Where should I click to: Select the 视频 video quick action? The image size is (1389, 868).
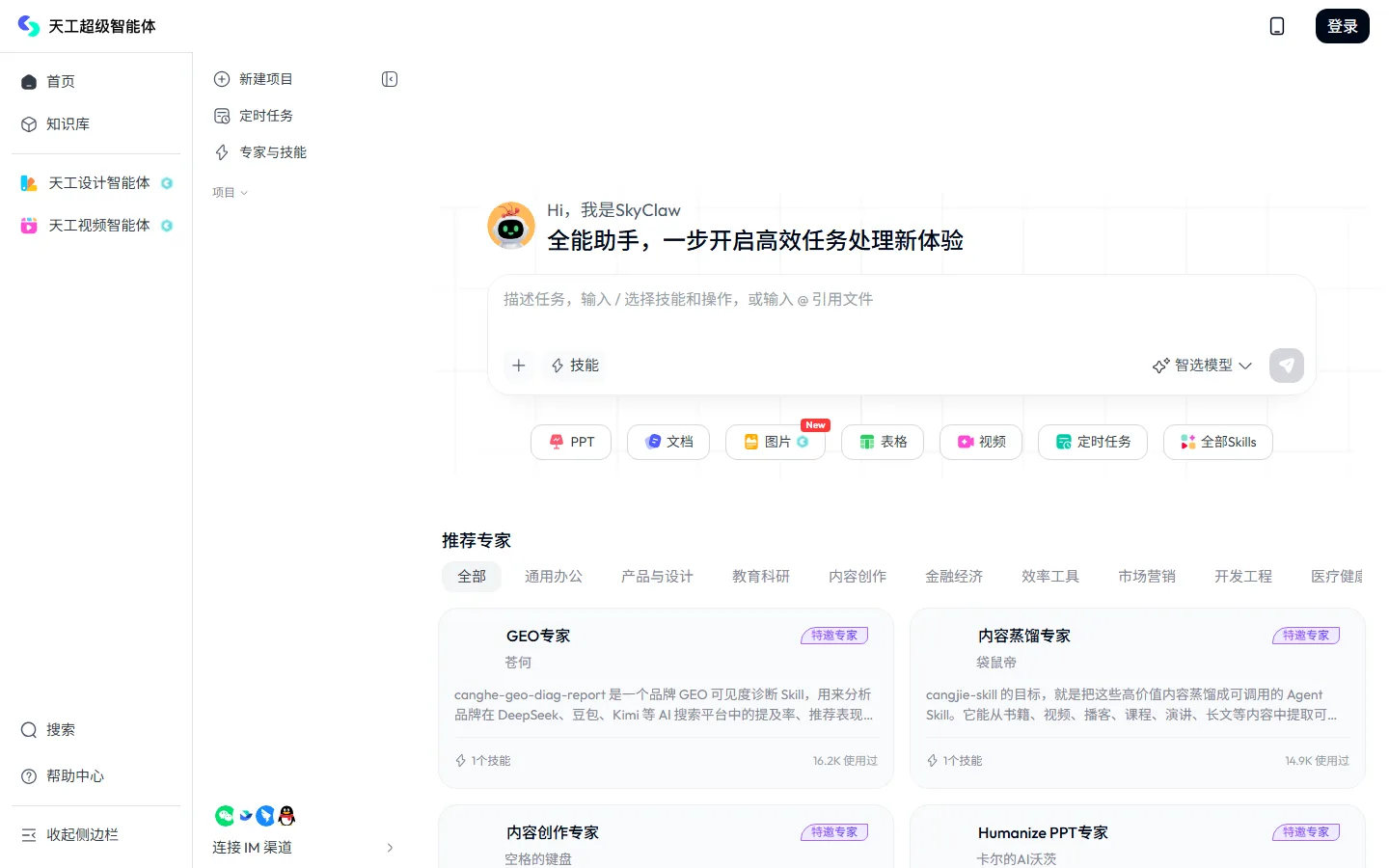[981, 442]
